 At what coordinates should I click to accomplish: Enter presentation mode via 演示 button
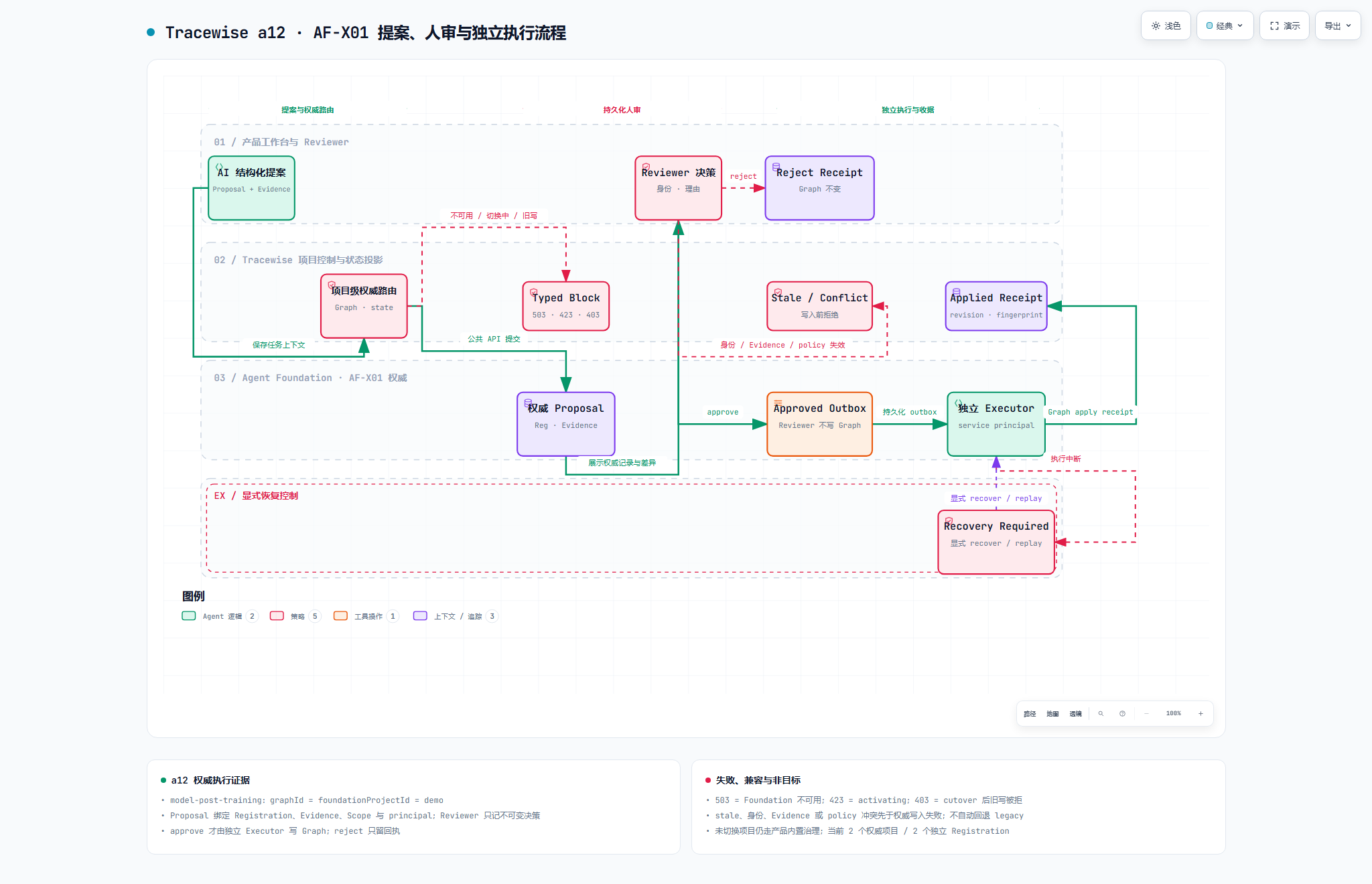coord(1284,25)
